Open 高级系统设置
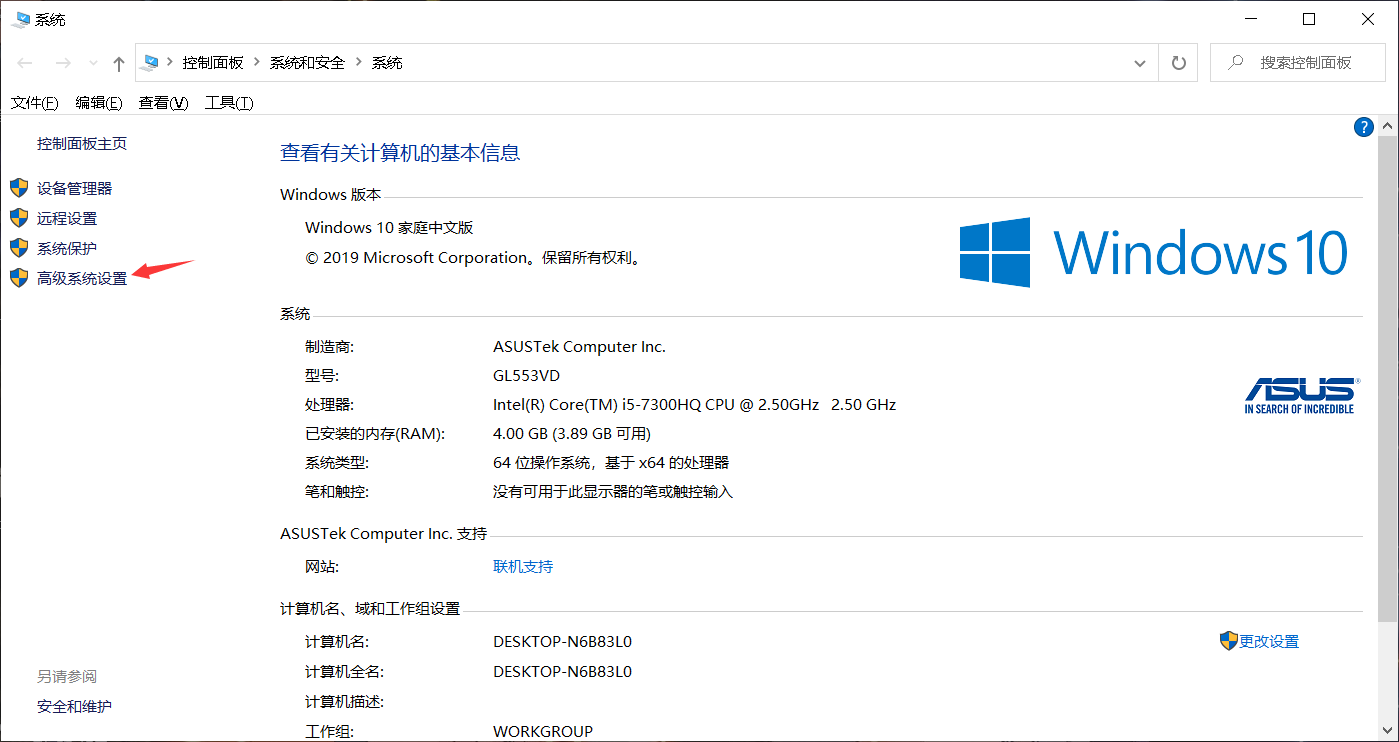 pos(82,278)
